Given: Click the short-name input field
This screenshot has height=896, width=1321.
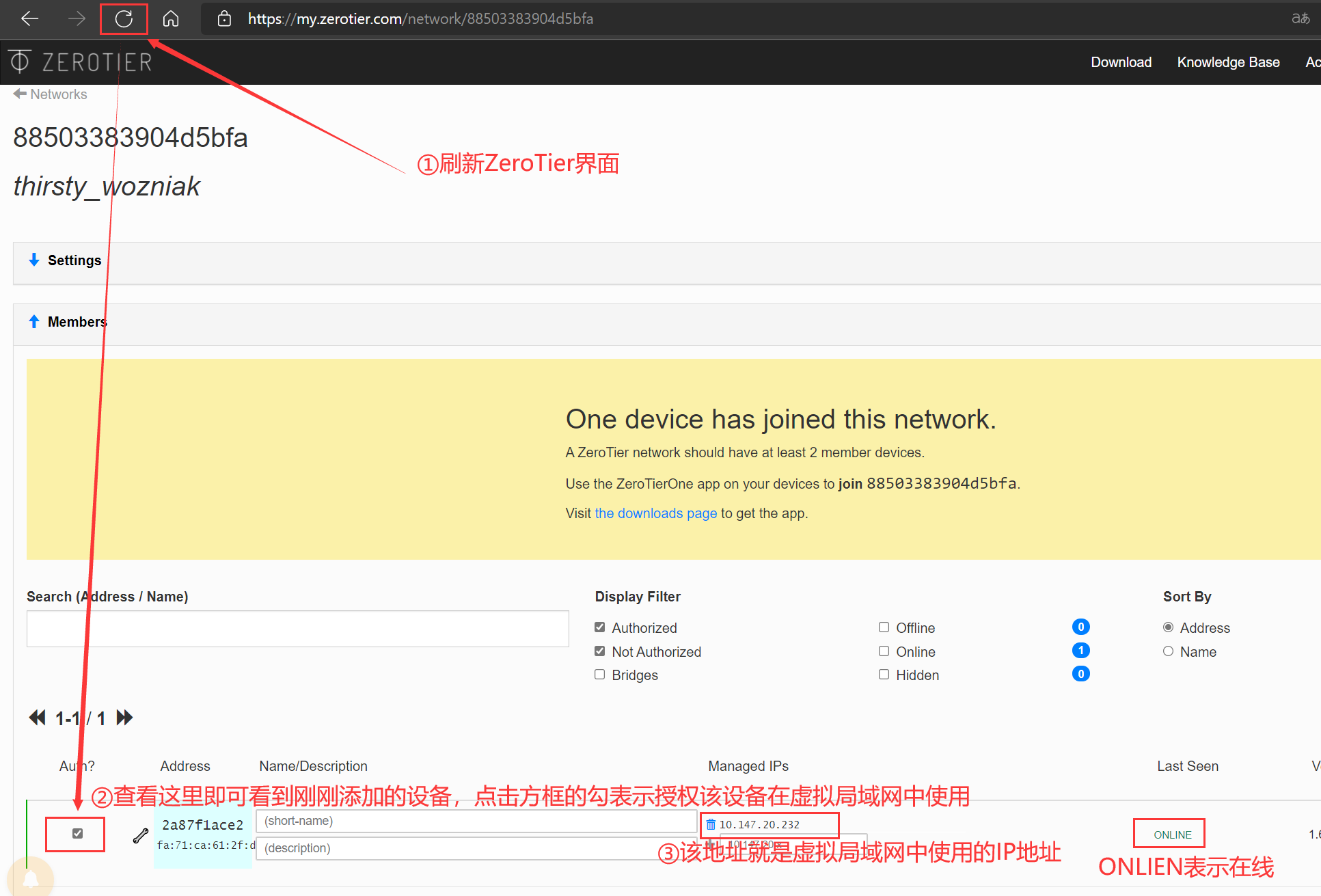Looking at the screenshot, I should pos(476,821).
